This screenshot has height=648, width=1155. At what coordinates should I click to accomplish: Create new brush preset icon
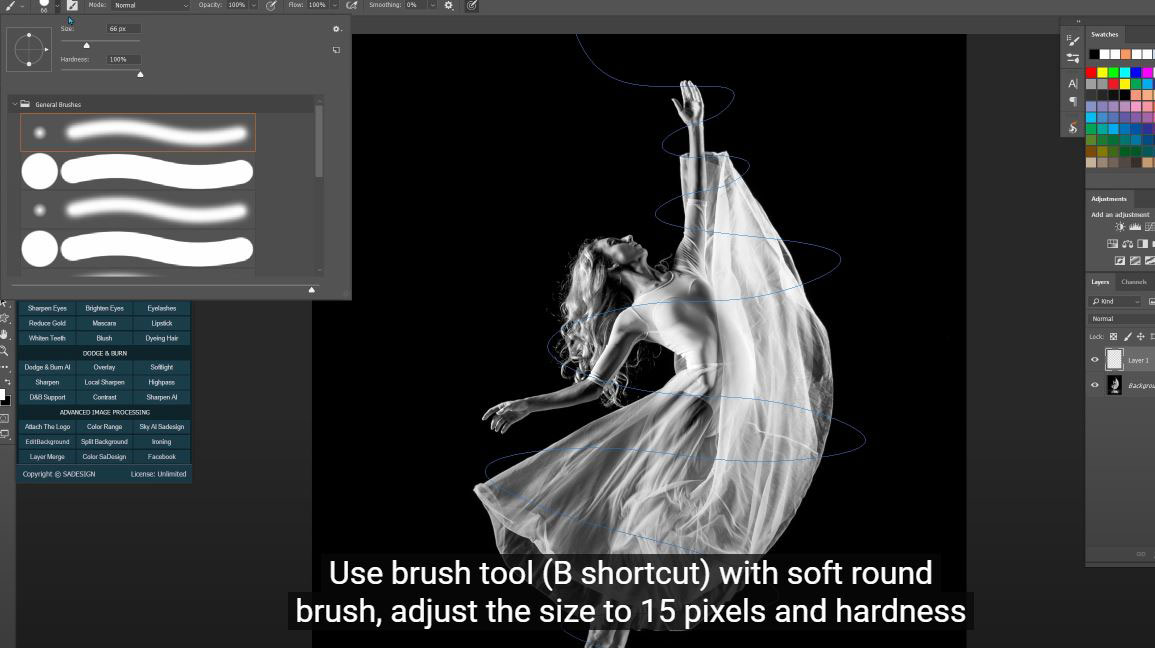336,50
